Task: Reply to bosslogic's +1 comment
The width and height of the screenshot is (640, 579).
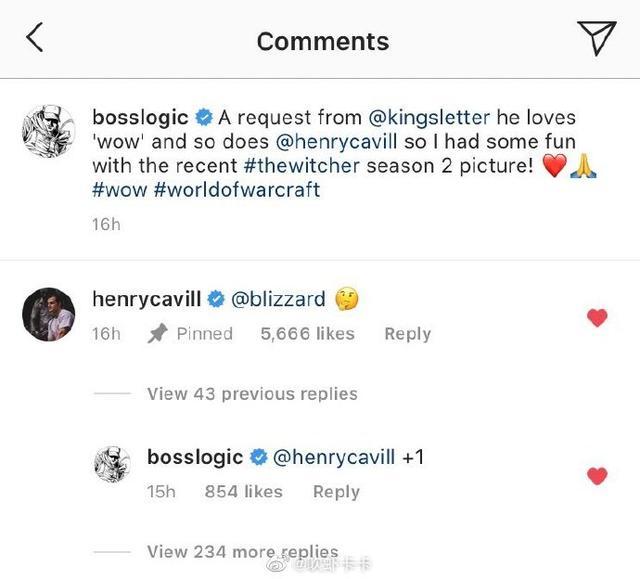Action: [336, 492]
